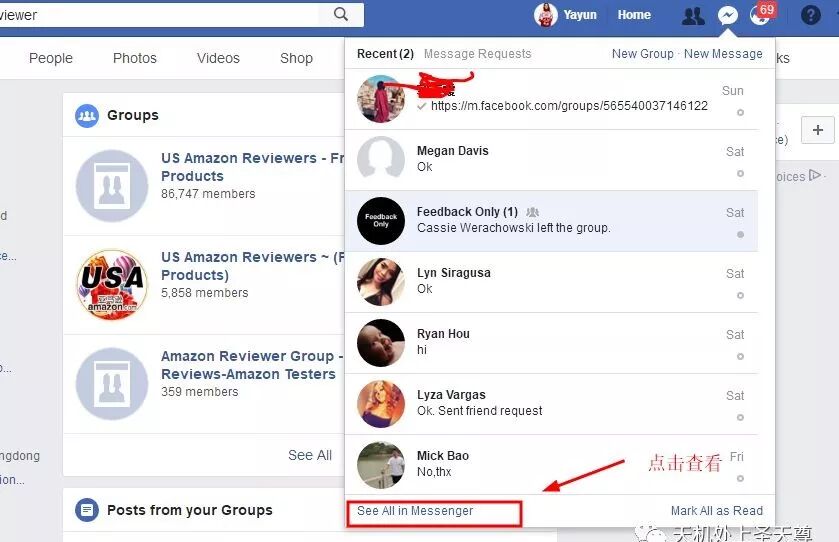839x542 pixels.
Task: Click the Messenger icon in top bar
Action: [x=728, y=16]
